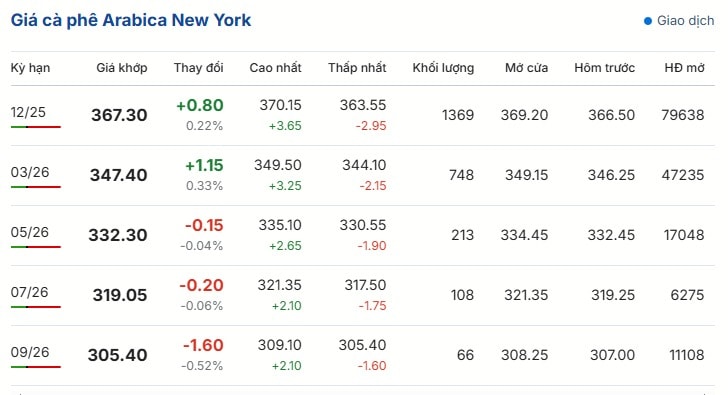Click the range bar under 03/26
Viewport: 728px width, 395px height.
tap(36, 187)
